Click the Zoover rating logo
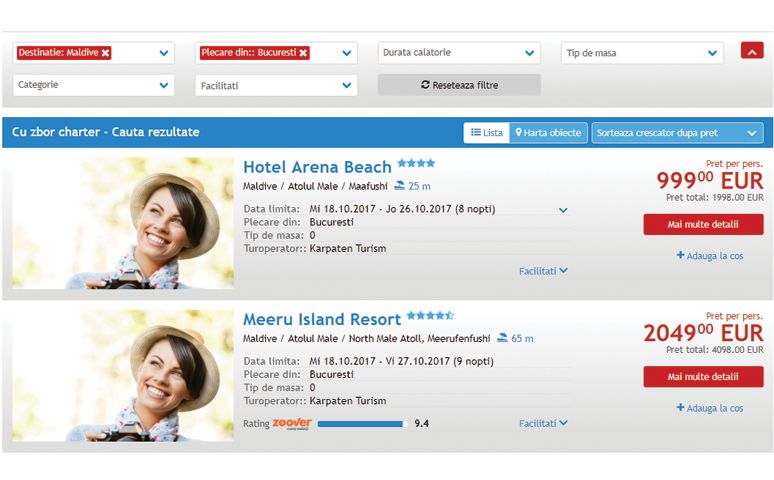Image resolution: width=774 pixels, height=480 pixels. [292, 423]
